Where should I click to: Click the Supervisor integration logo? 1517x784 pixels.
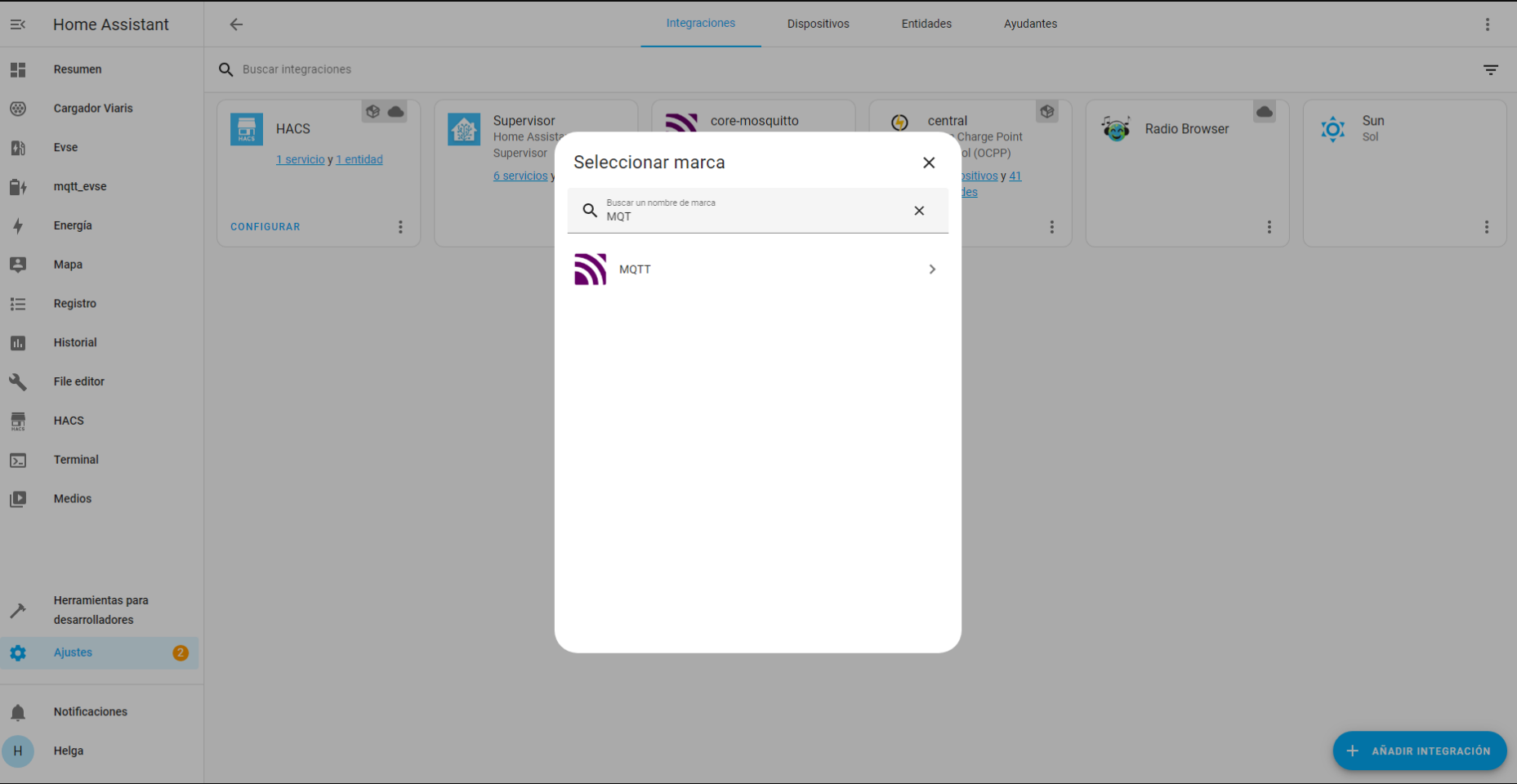pos(464,129)
